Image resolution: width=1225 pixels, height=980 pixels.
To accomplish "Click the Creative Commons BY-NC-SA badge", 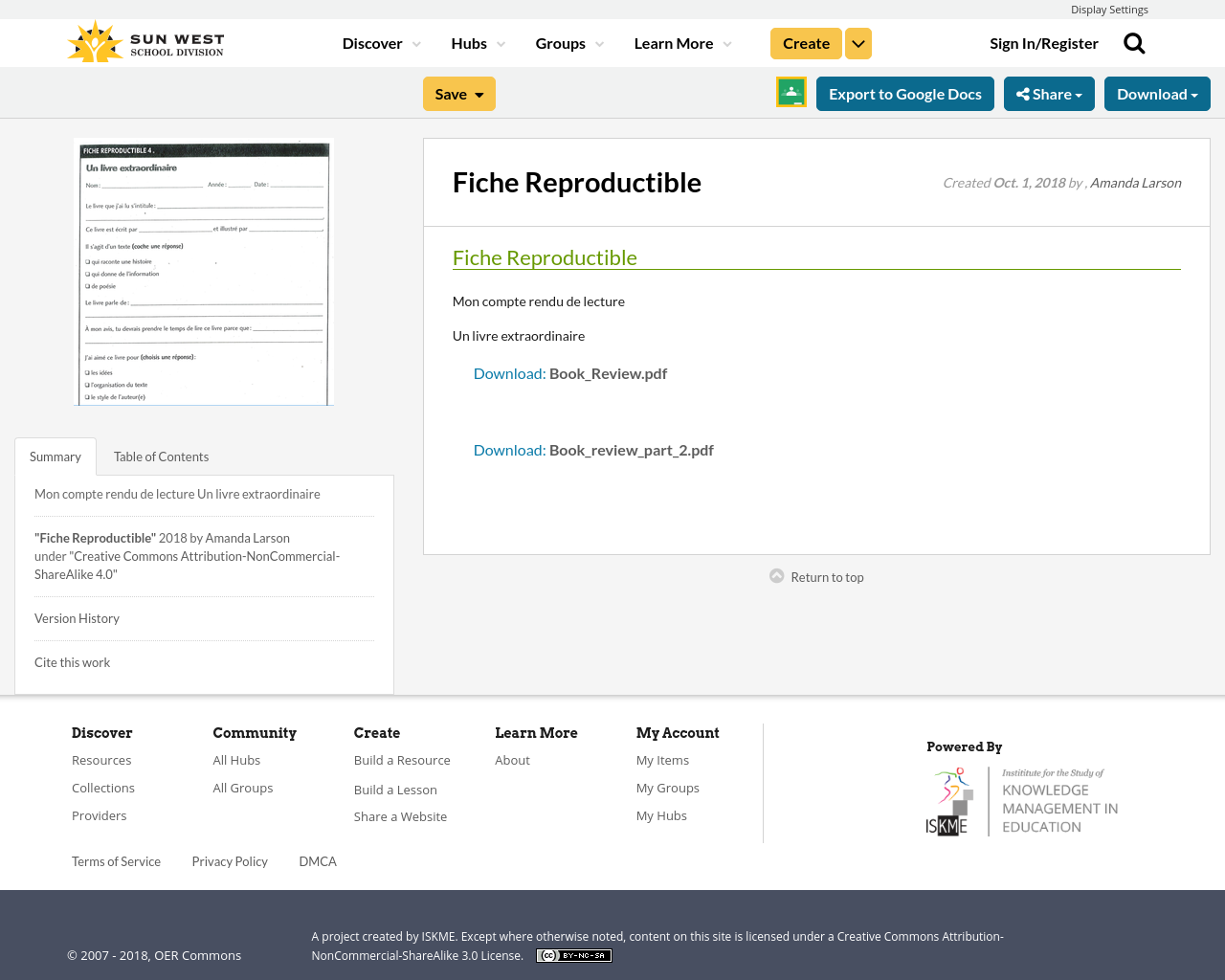I will pyautogui.click(x=572, y=954).
